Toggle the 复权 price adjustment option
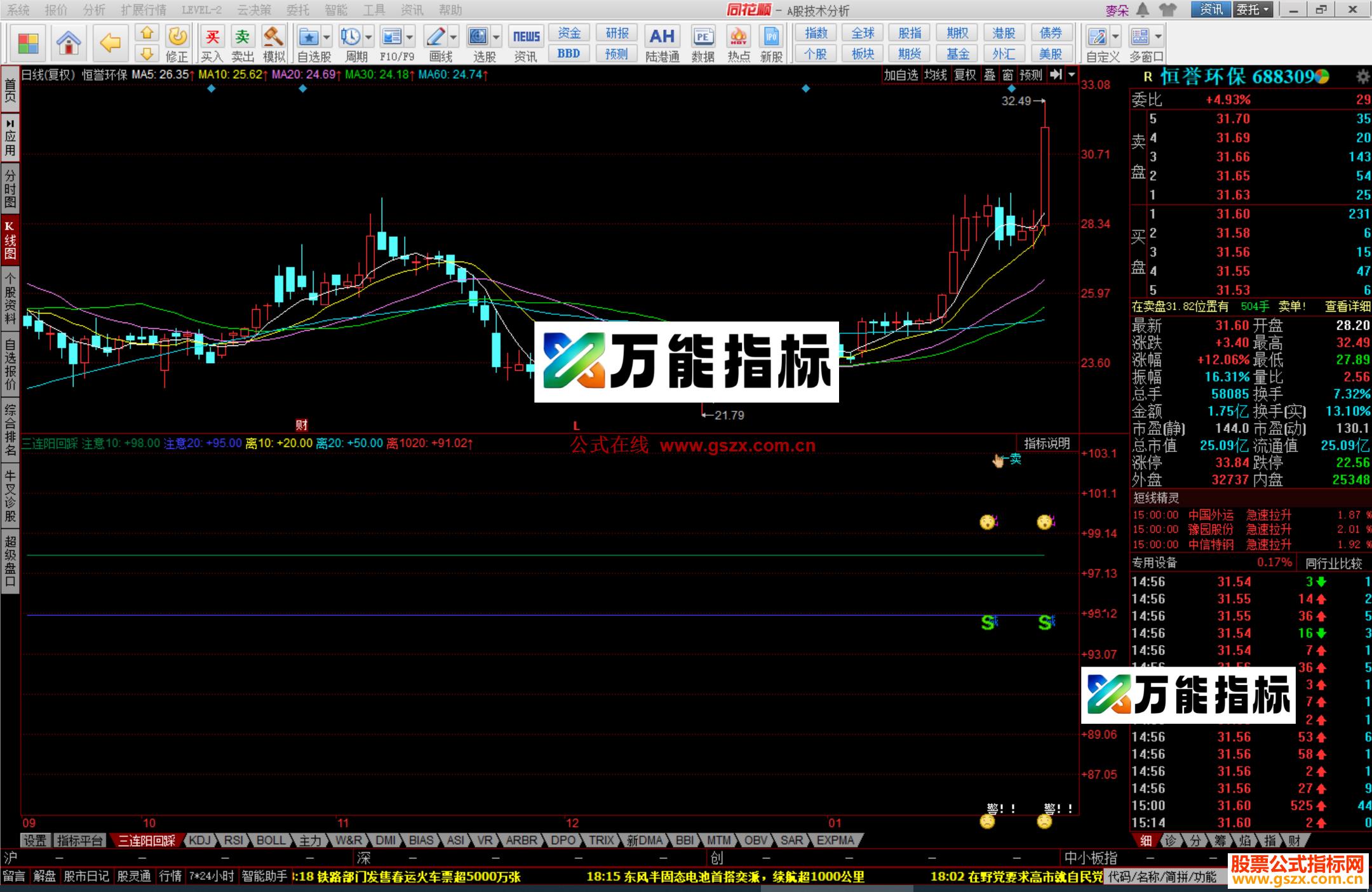The width and height of the screenshot is (1372, 892). point(965,75)
